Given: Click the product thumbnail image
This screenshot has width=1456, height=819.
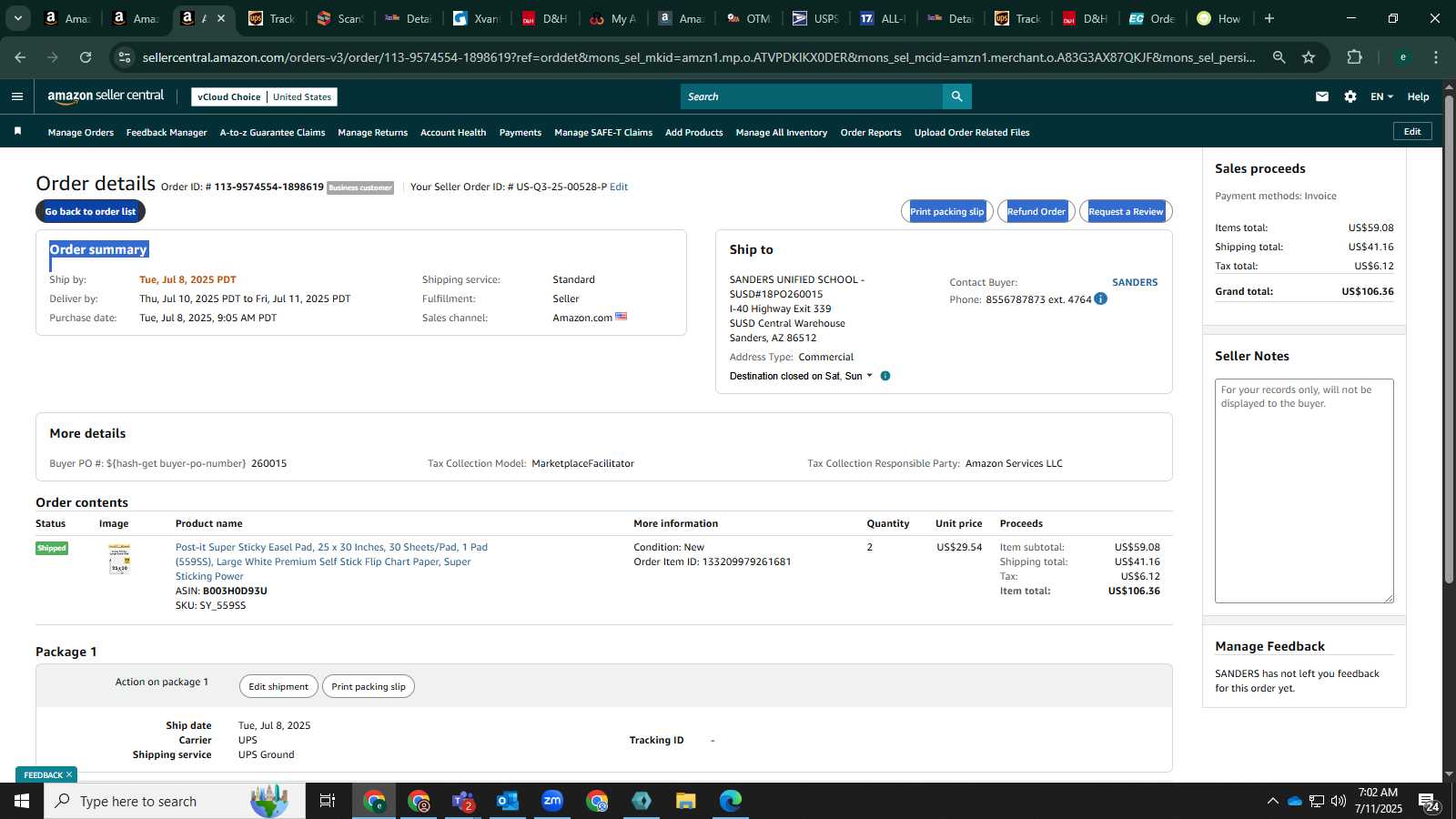Looking at the screenshot, I should click(x=119, y=559).
